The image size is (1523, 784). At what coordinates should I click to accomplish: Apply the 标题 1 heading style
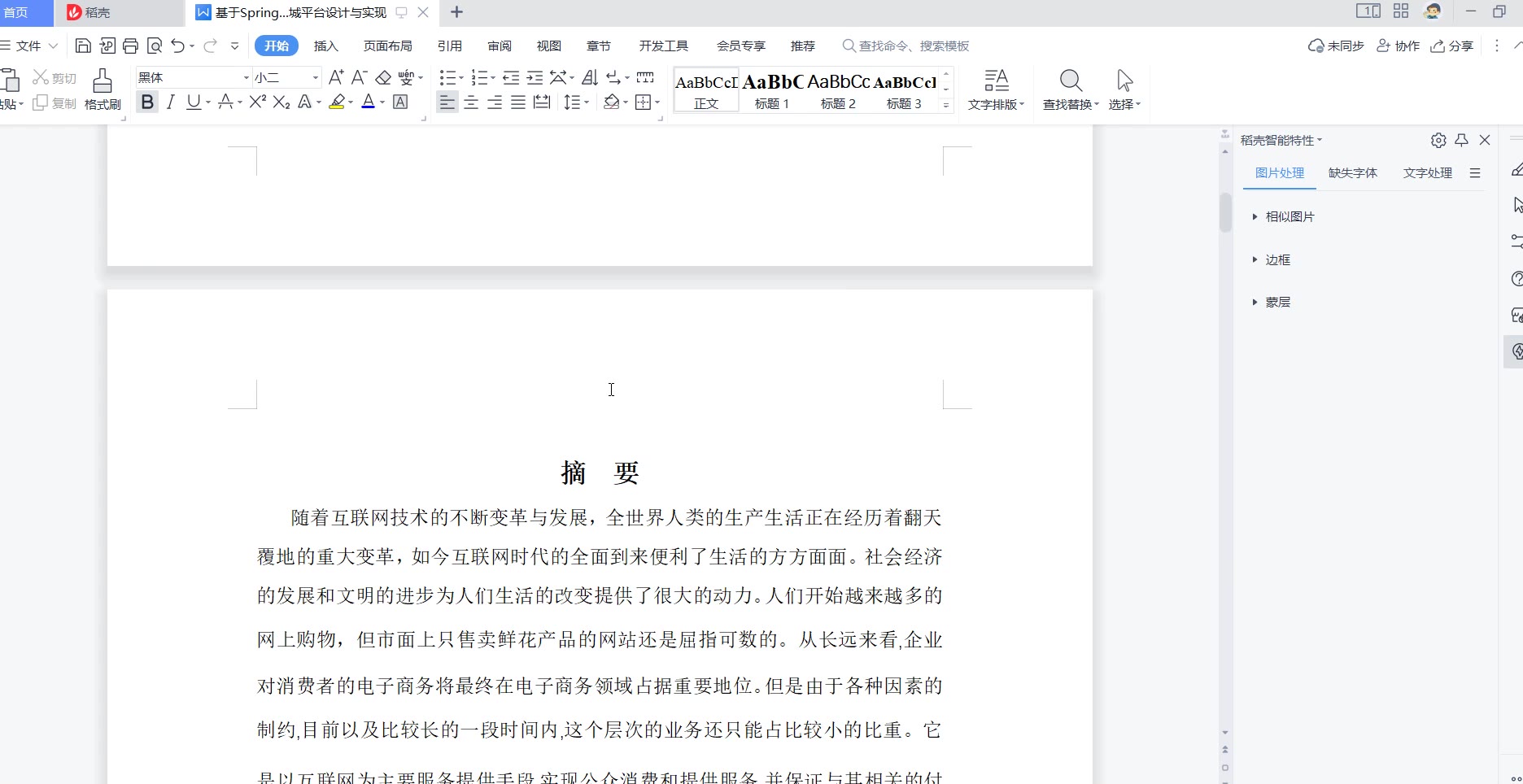772,90
